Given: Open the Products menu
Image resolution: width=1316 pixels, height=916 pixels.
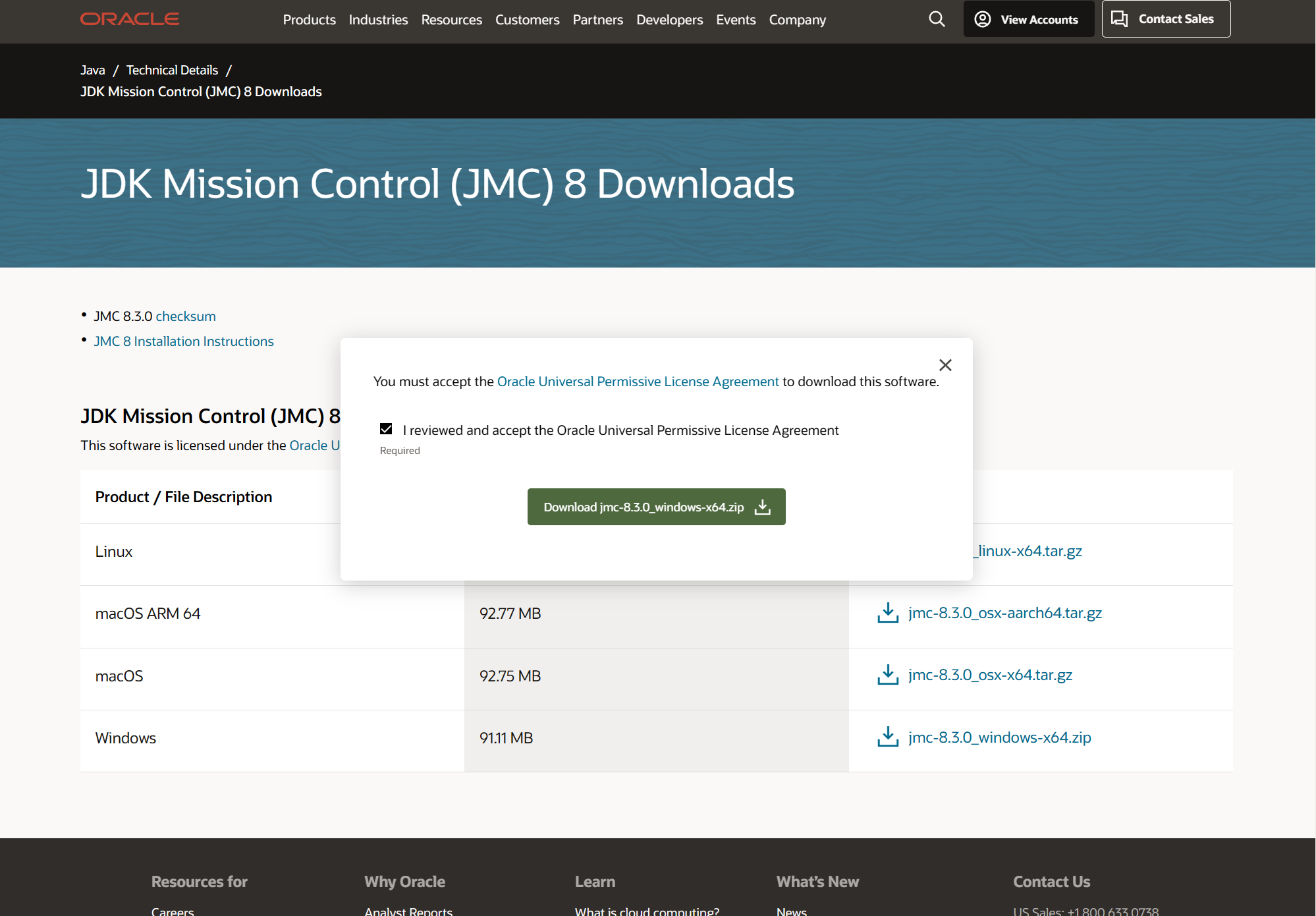Looking at the screenshot, I should [x=309, y=20].
